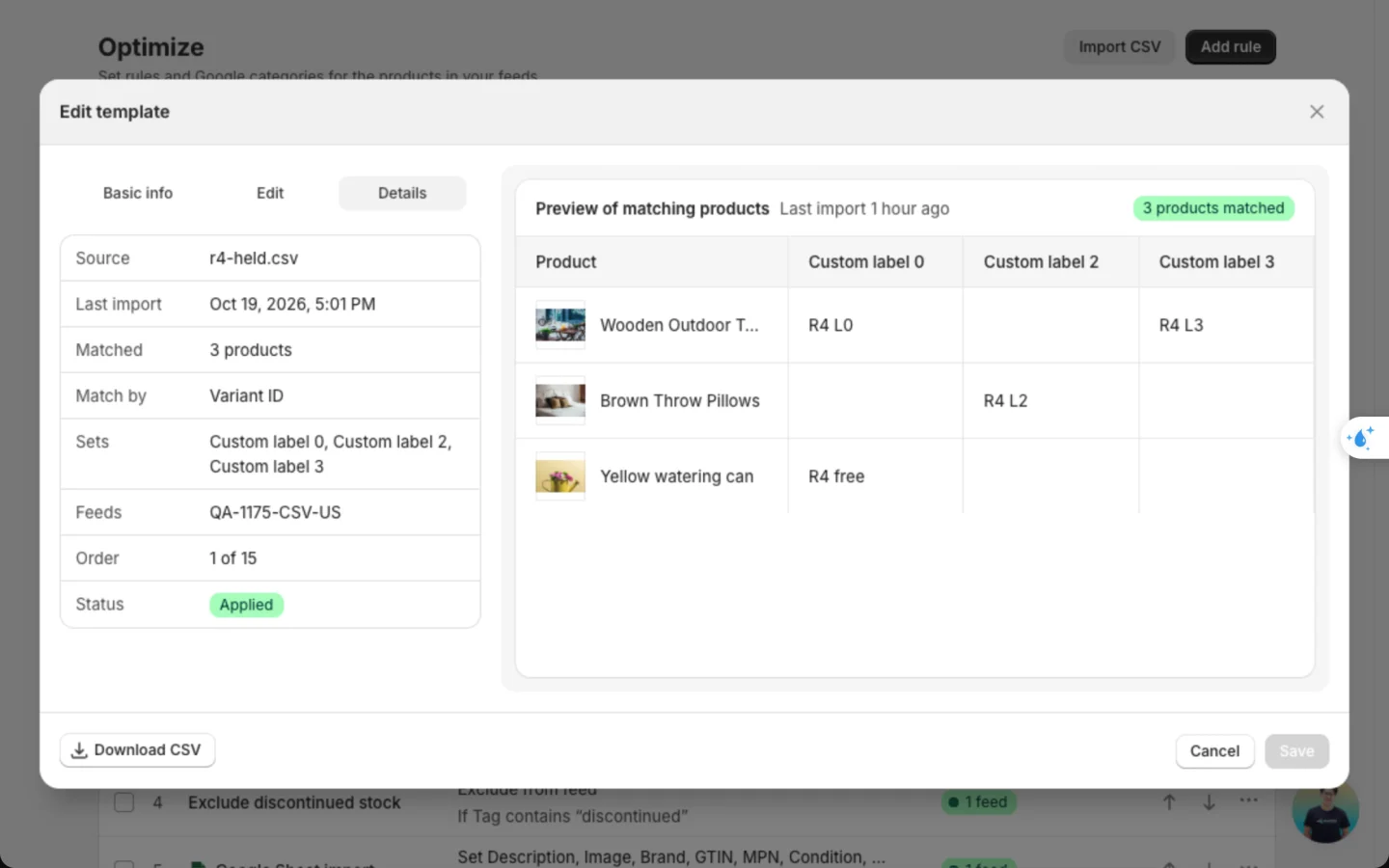Select the Exclude discontinued stock checkbox
This screenshot has height=868, width=1389.
click(x=124, y=802)
